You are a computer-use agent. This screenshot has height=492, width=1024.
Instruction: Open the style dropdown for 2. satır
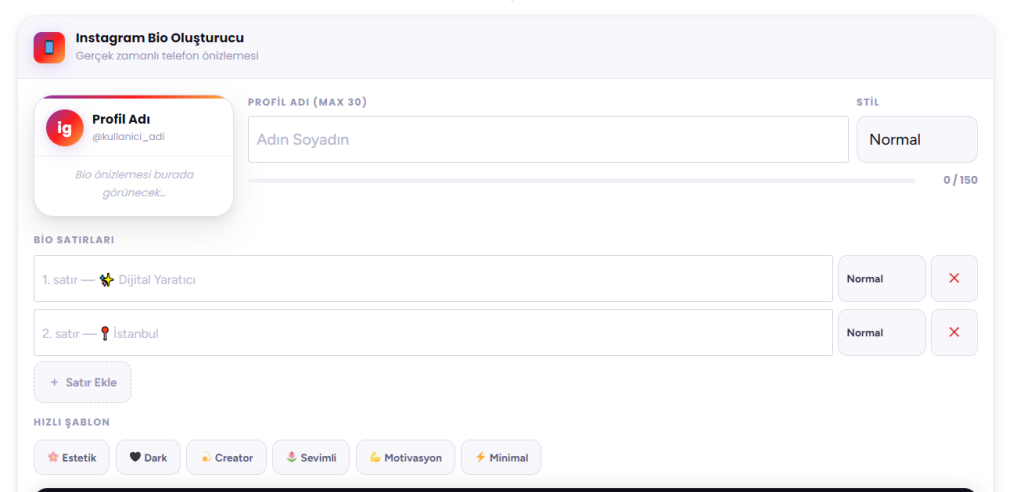(882, 333)
